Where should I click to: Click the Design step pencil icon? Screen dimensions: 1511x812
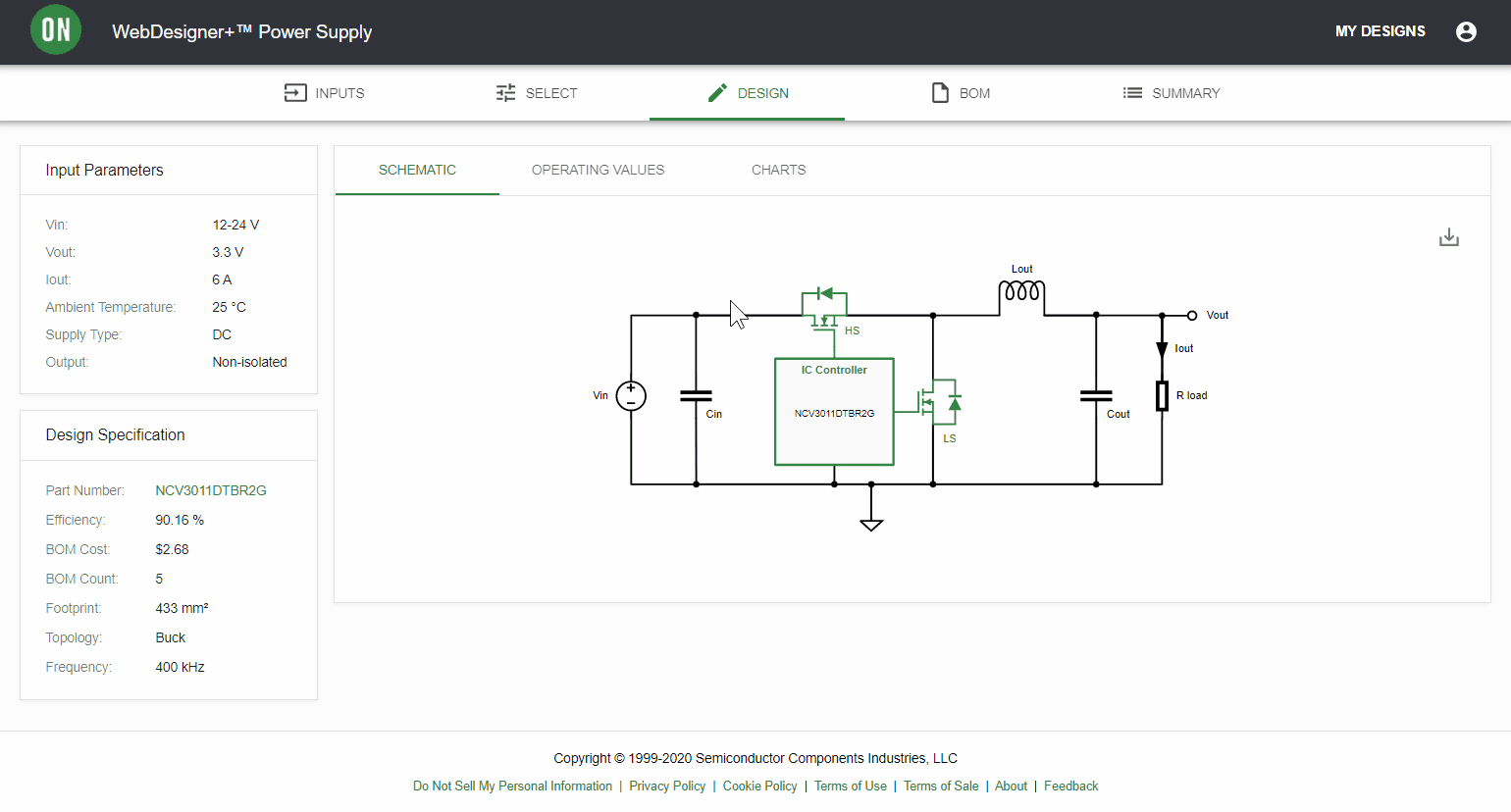[717, 93]
